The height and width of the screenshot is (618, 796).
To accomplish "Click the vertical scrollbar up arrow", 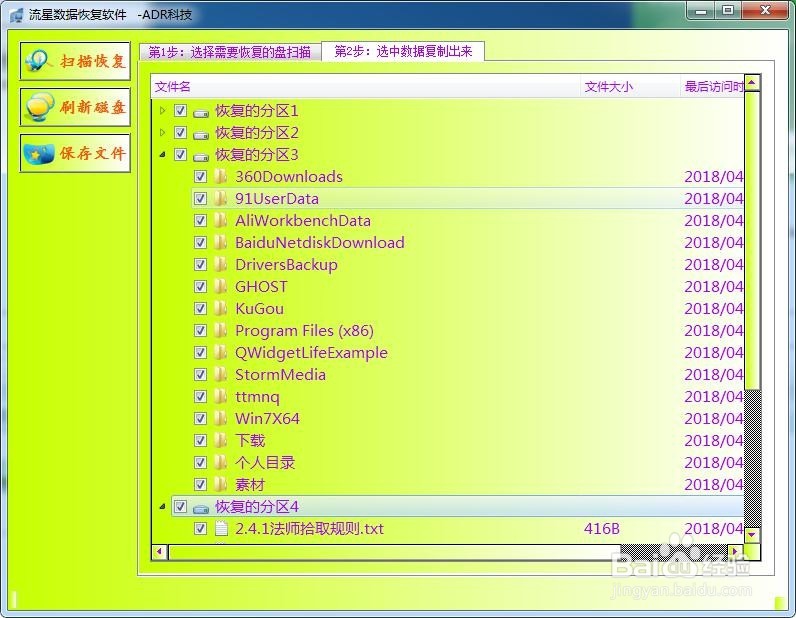I will click(752, 83).
